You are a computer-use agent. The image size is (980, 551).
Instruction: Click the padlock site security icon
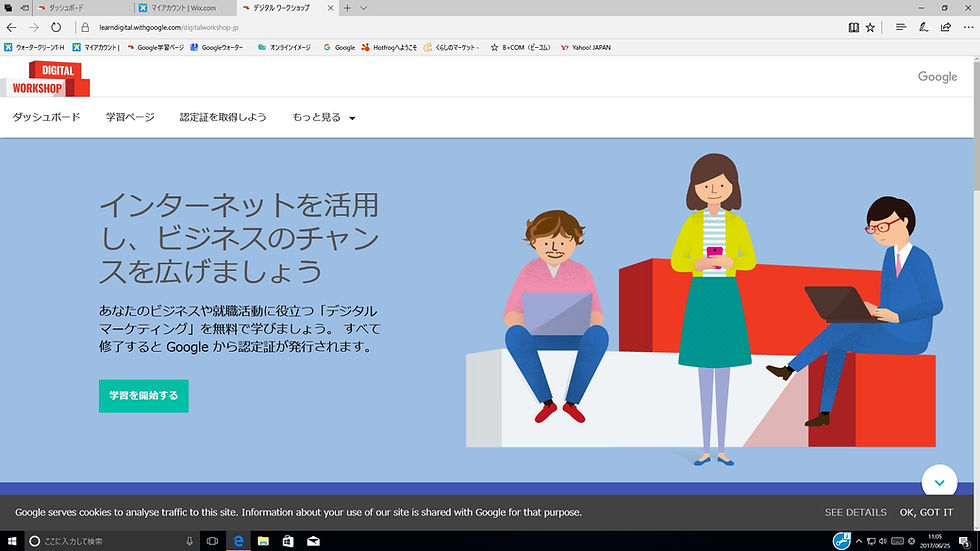click(x=85, y=27)
